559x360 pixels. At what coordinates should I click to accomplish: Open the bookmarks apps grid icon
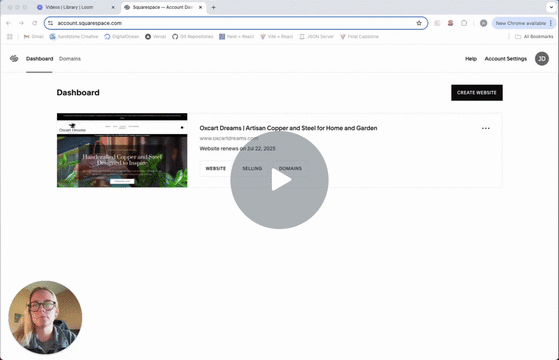coord(10,37)
